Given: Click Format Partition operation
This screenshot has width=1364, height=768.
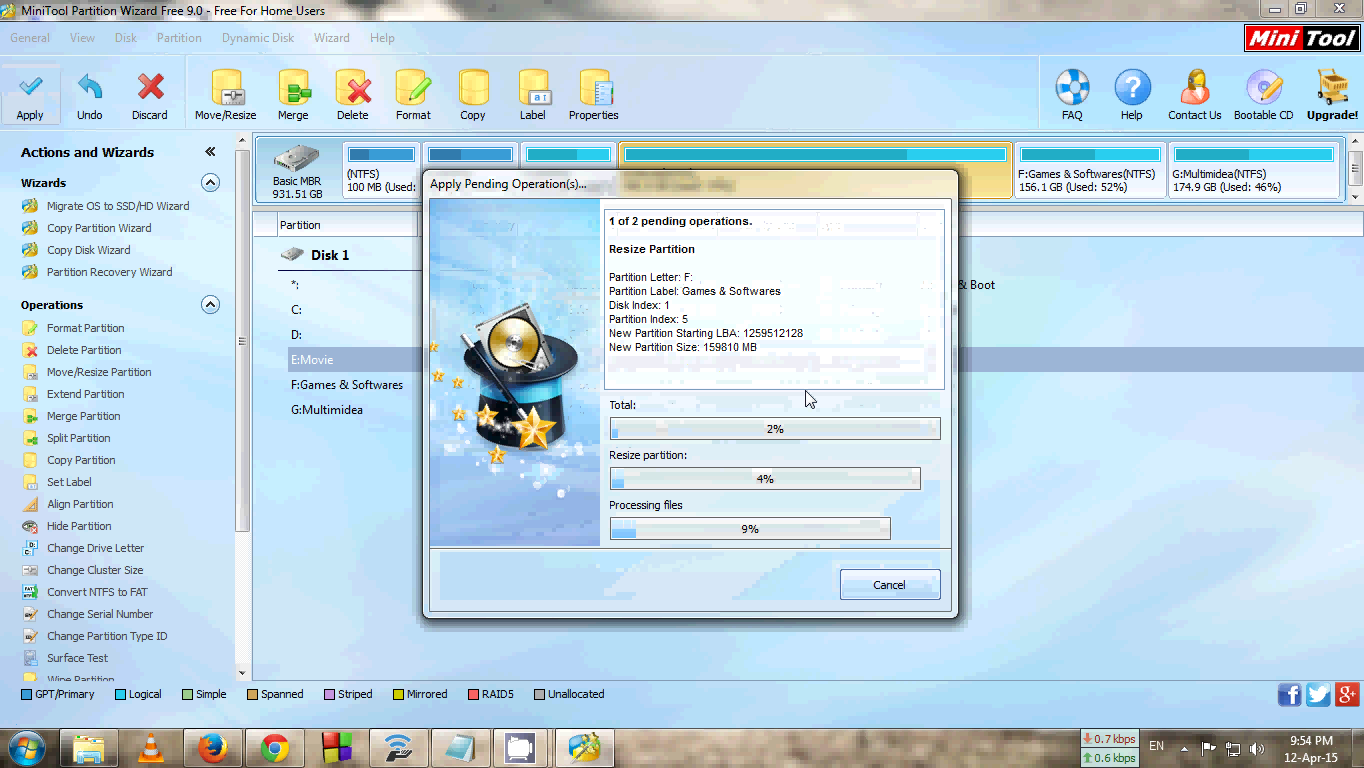Looking at the screenshot, I should pyautogui.click(x=86, y=328).
